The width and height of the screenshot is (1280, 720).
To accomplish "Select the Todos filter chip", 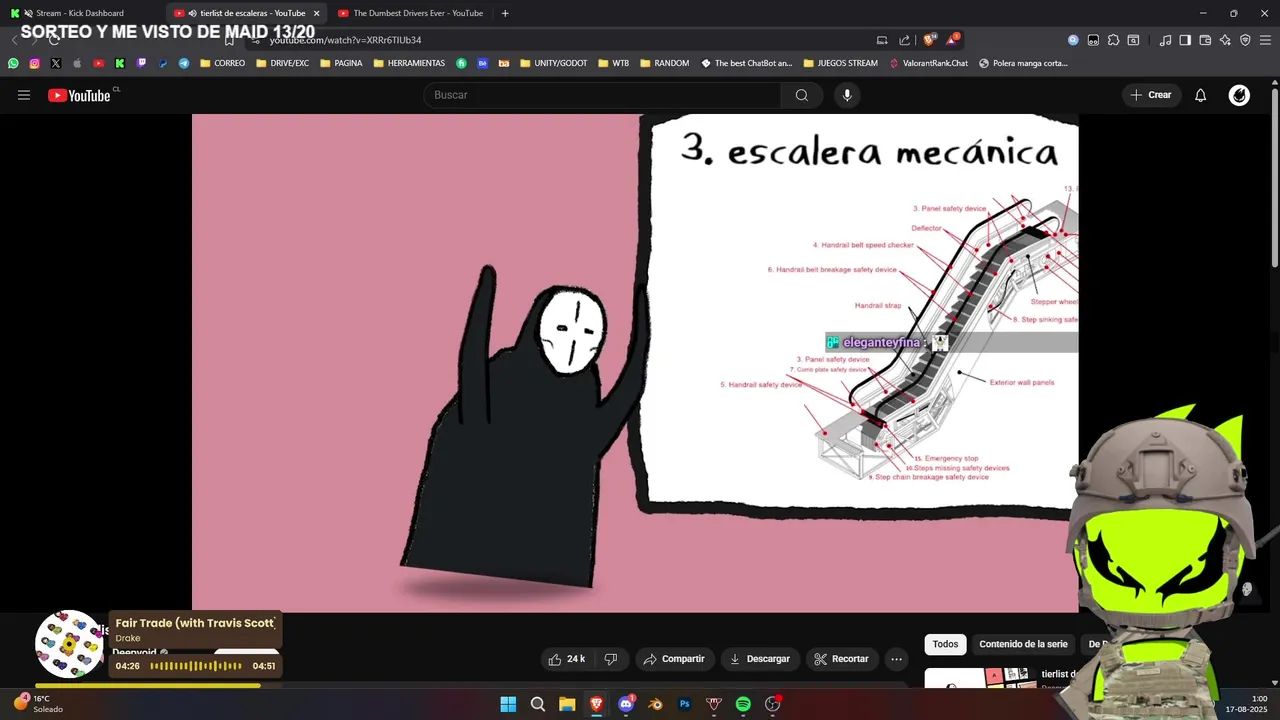I will click(945, 644).
